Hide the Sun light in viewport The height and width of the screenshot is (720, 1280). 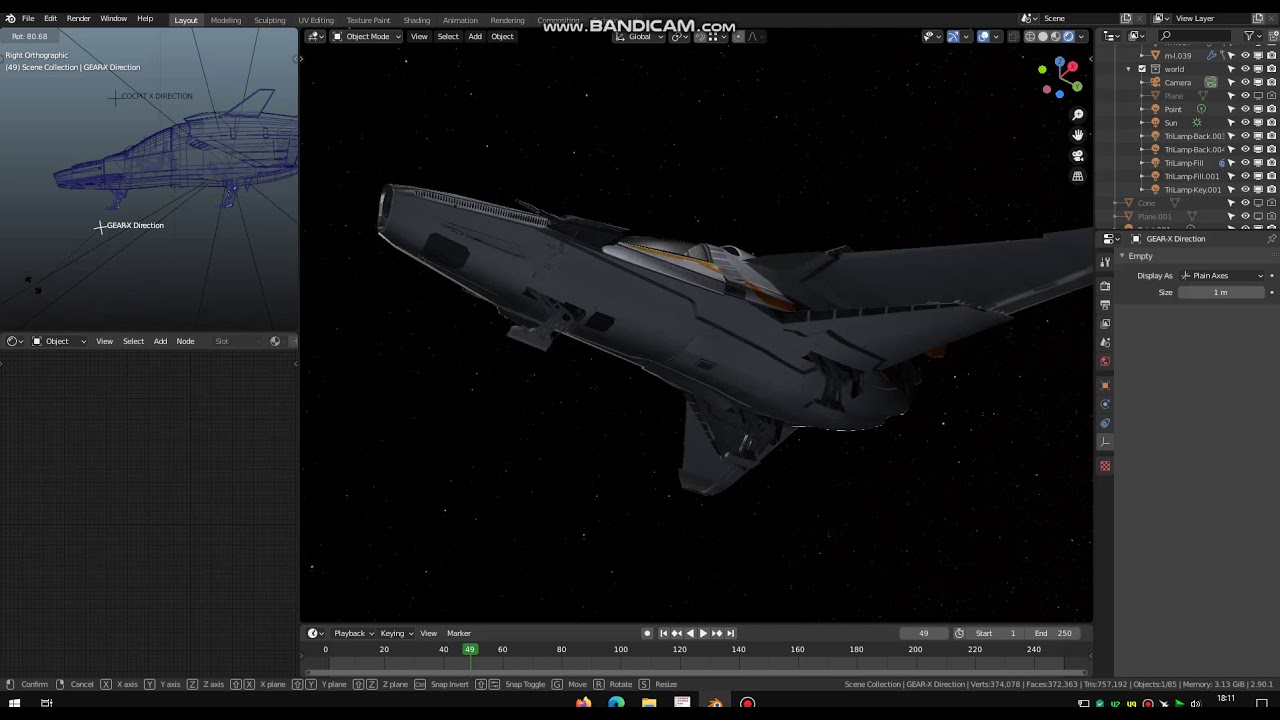[1245, 123]
